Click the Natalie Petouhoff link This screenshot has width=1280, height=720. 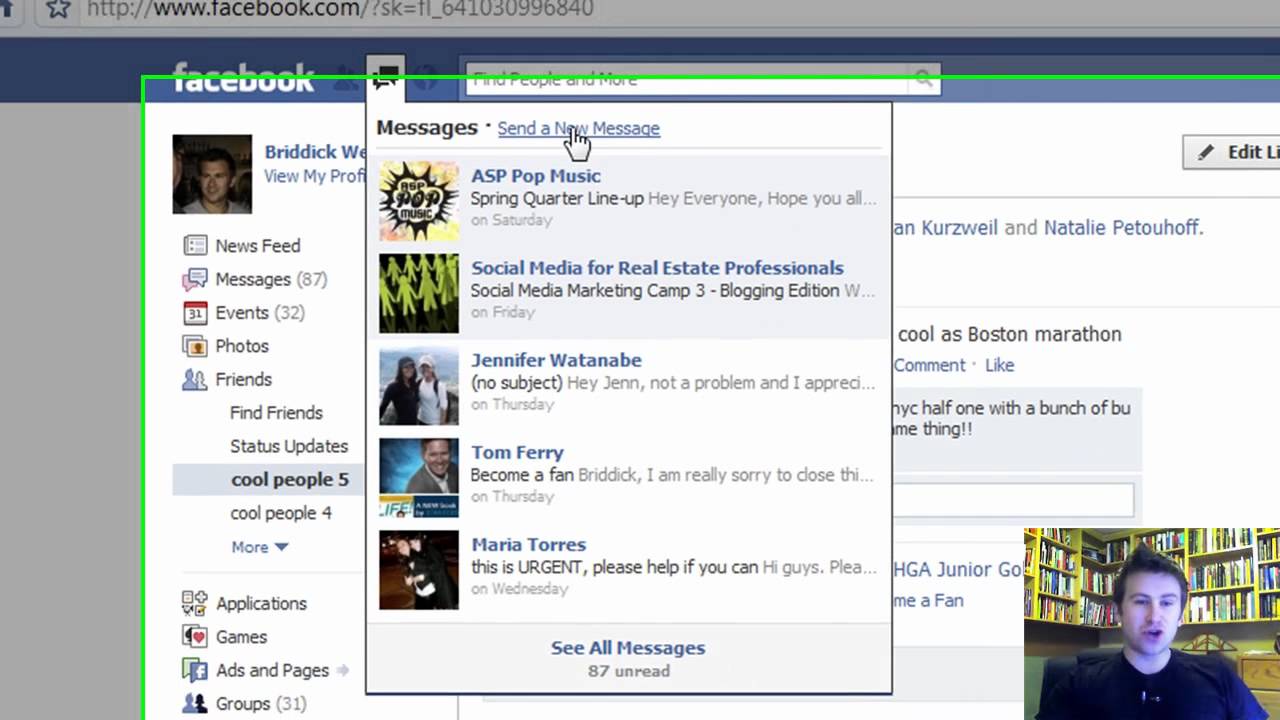[1121, 228]
